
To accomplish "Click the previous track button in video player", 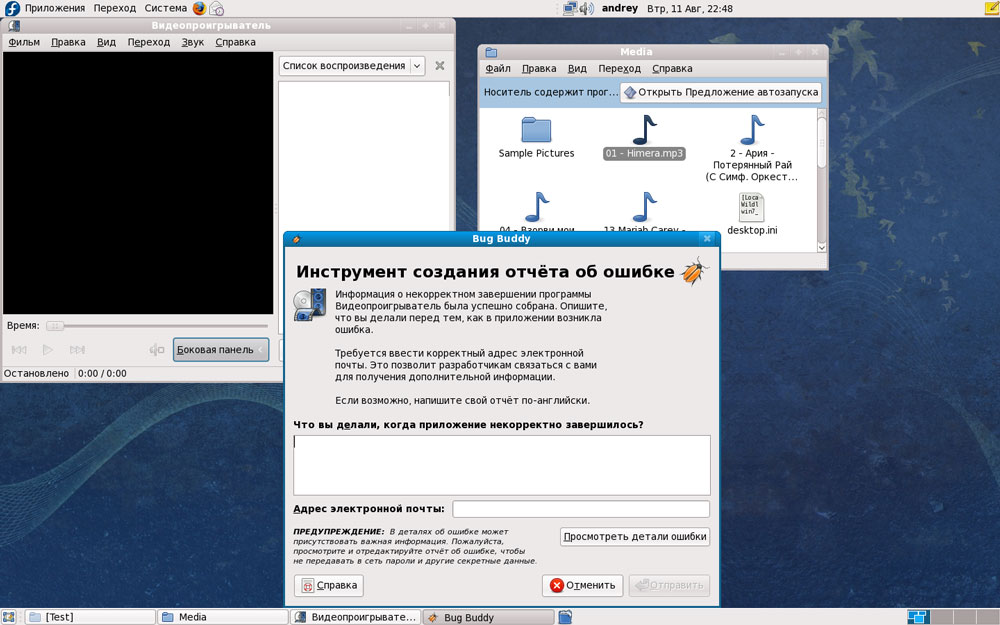I will coord(19,349).
